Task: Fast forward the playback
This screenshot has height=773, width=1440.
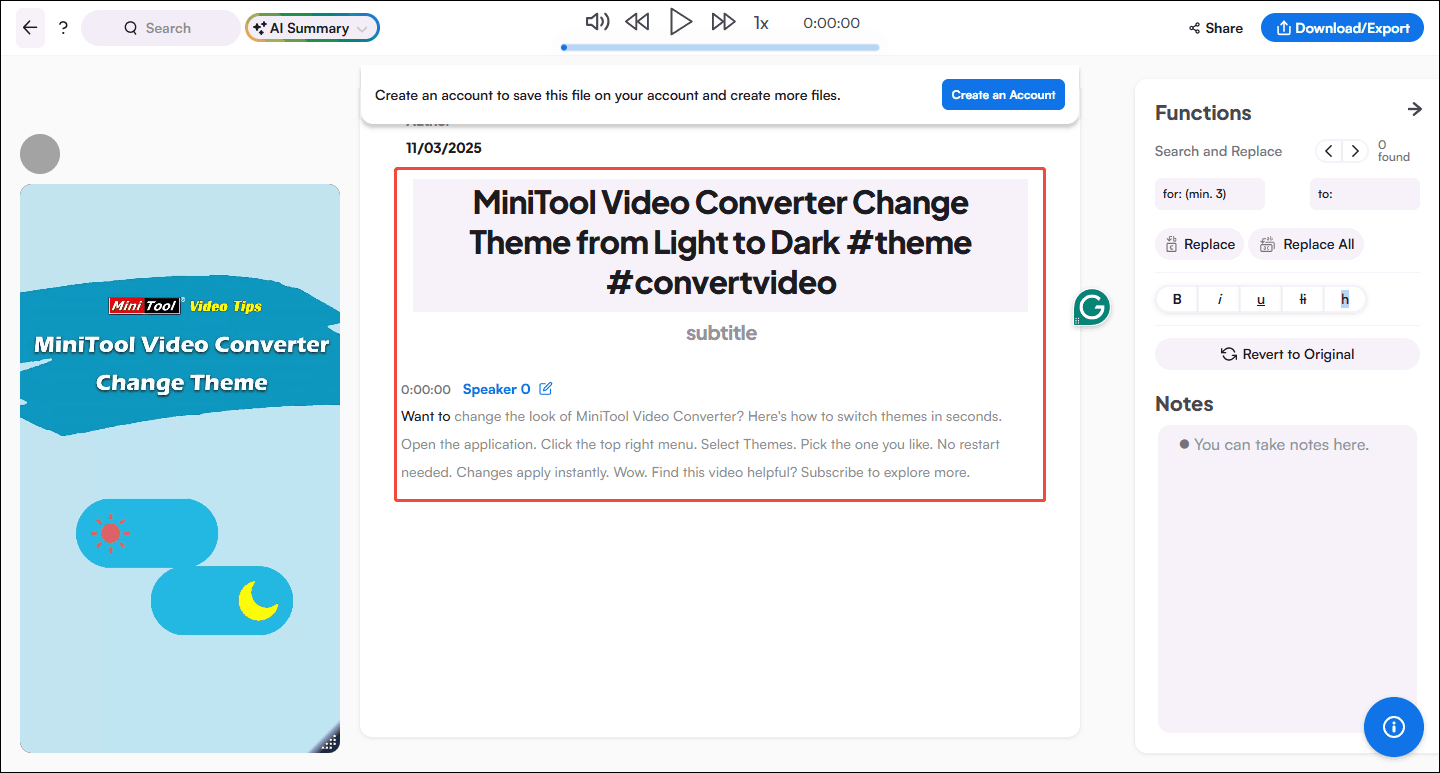Action: 723,21
